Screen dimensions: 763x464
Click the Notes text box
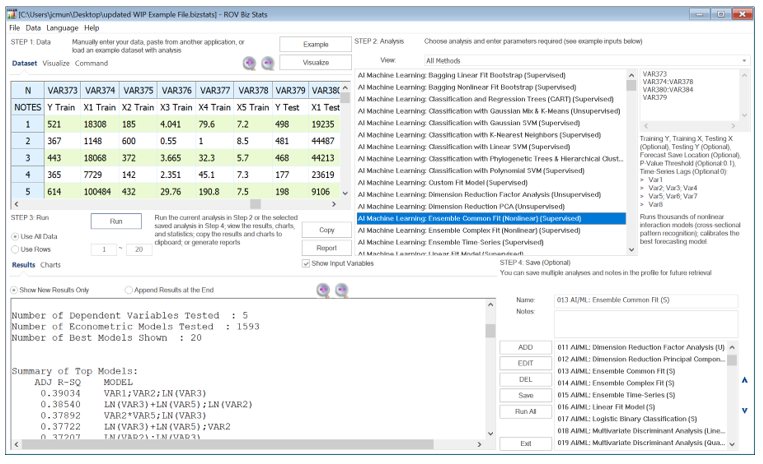[x=646, y=323]
